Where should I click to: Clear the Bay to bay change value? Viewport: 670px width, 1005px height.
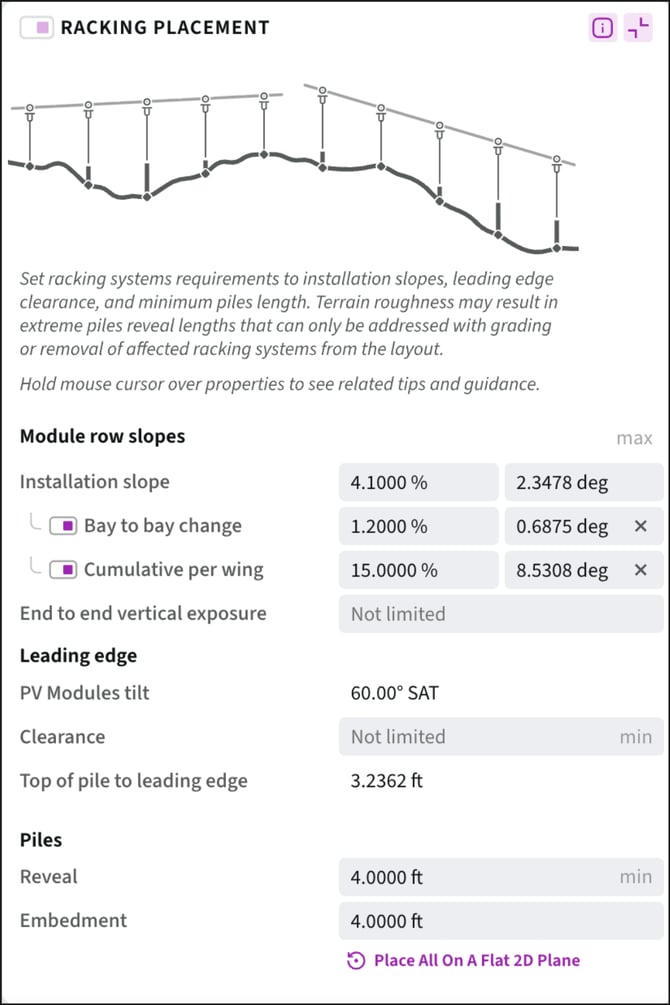[641, 526]
